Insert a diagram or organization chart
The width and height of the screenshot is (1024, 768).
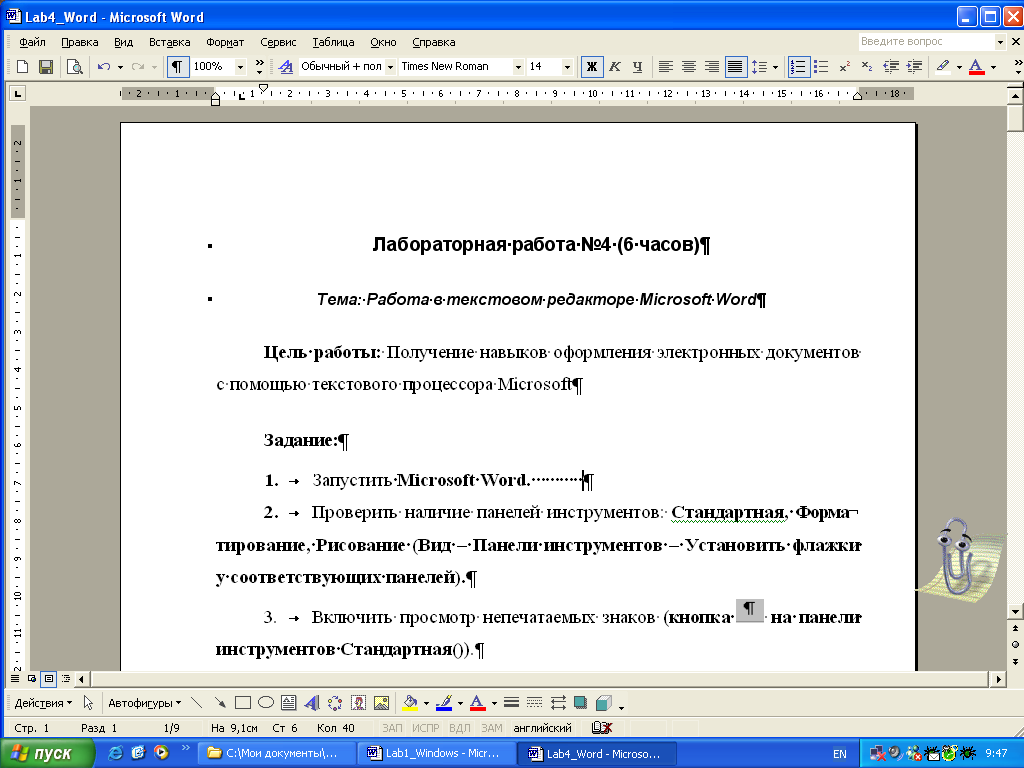(335, 703)
